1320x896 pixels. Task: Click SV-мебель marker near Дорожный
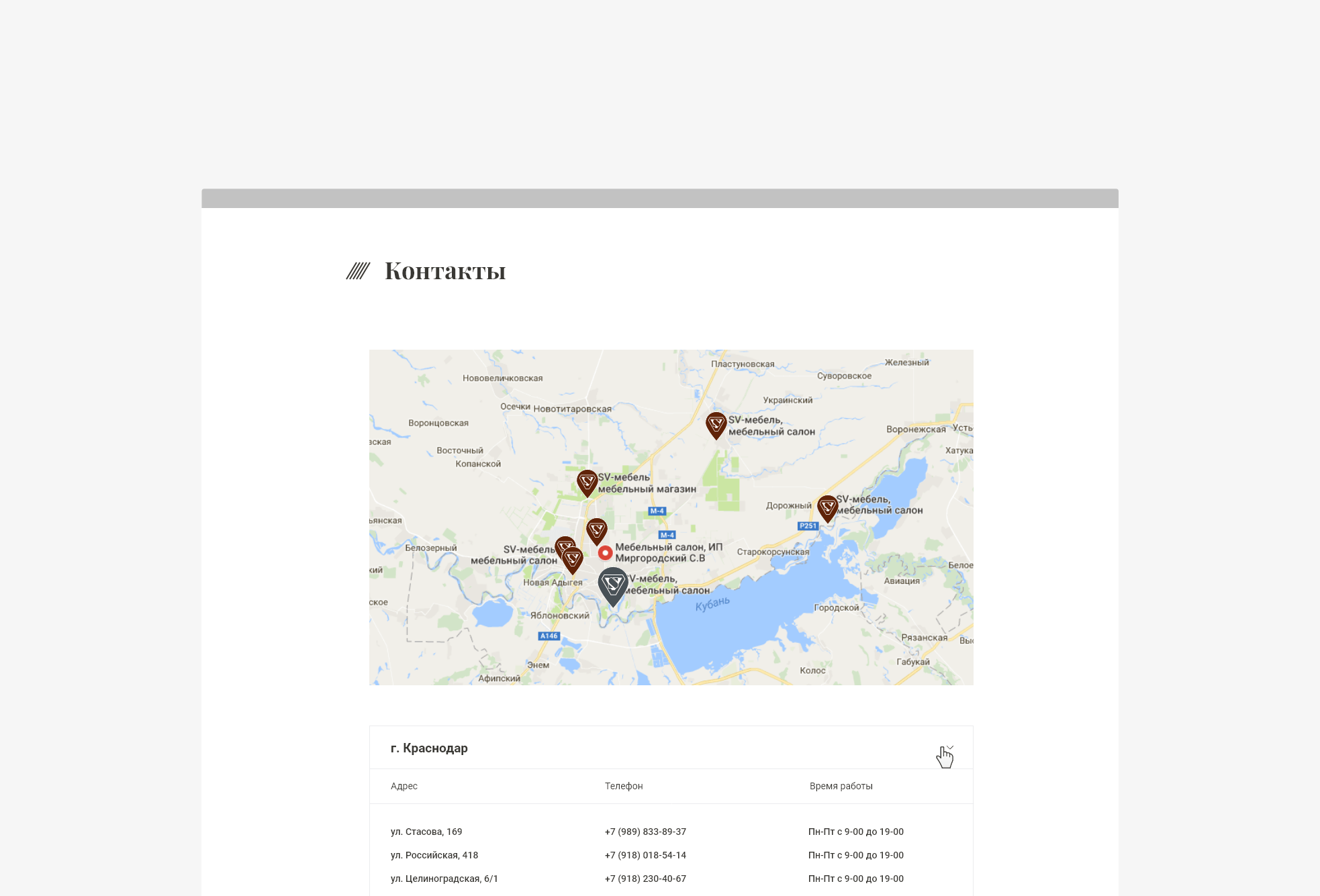[828, 509]
